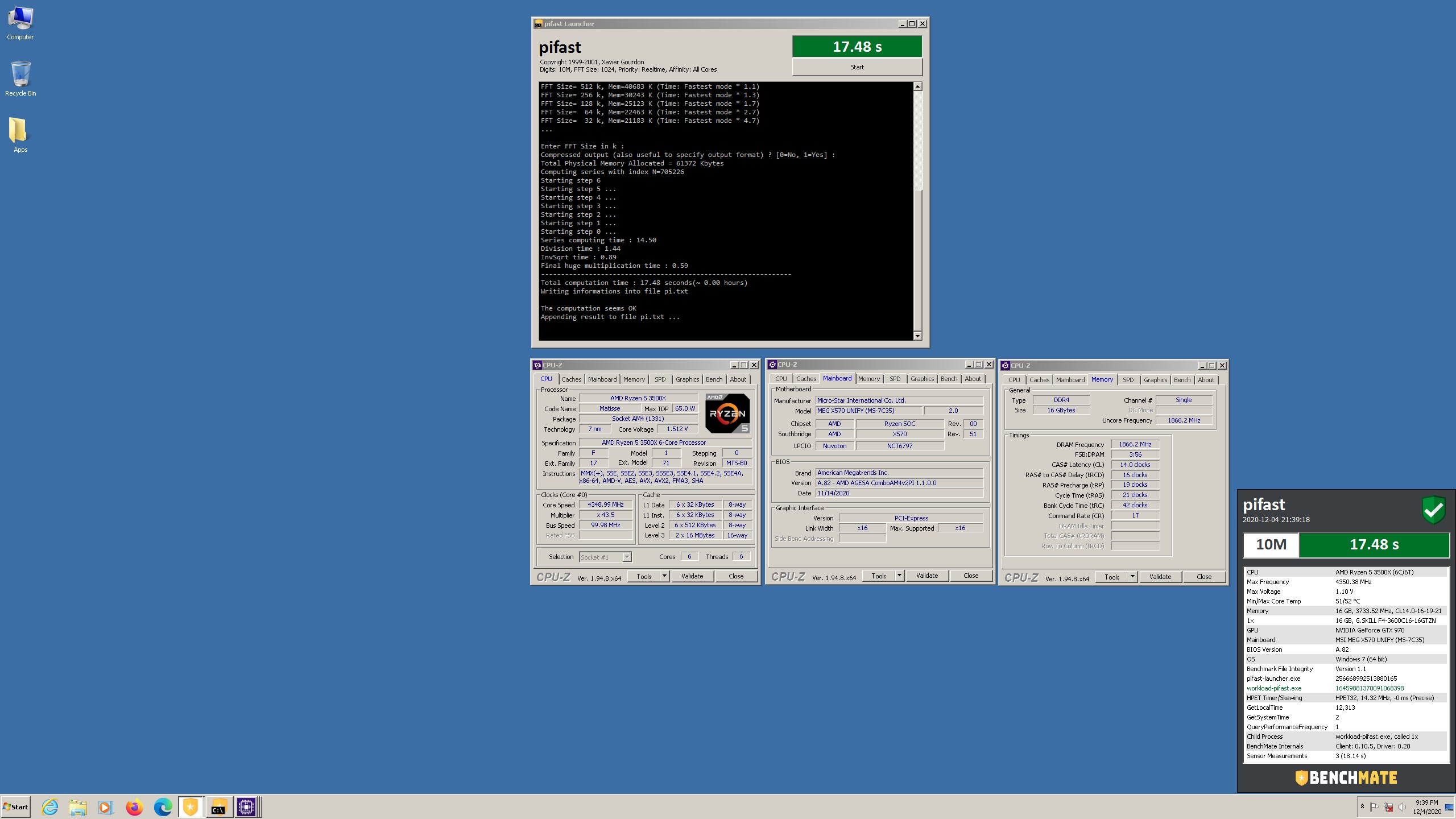Click Tools button in CPU-Z Mainboard window
The image size is (1456, 819).
[879, 576]
